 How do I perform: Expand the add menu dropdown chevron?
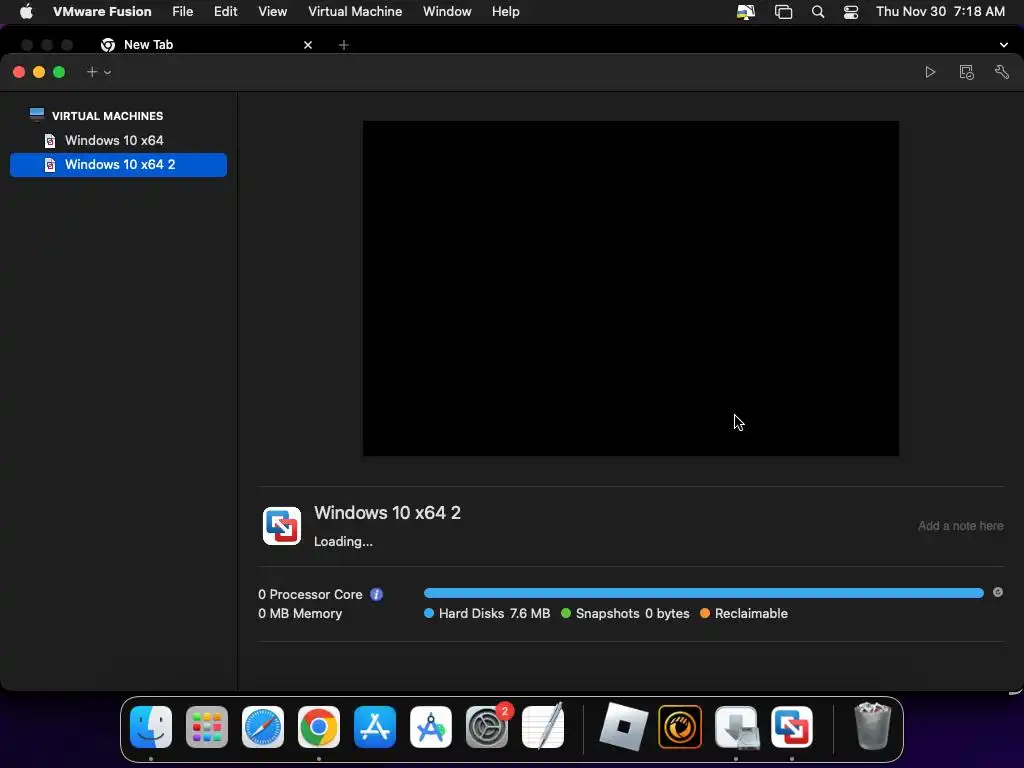pos(108,72)
